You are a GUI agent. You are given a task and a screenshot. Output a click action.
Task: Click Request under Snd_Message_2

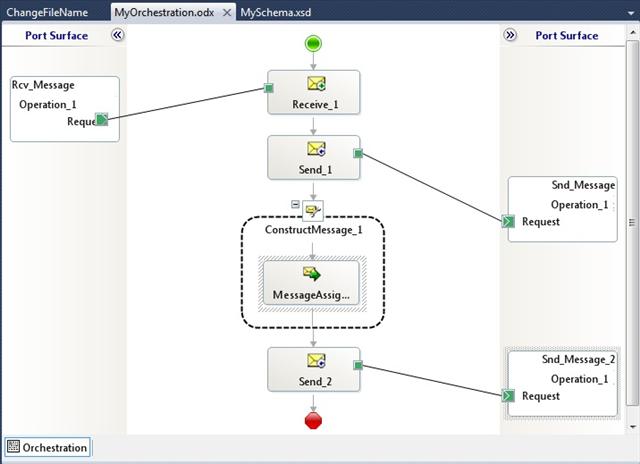point(541,396)
